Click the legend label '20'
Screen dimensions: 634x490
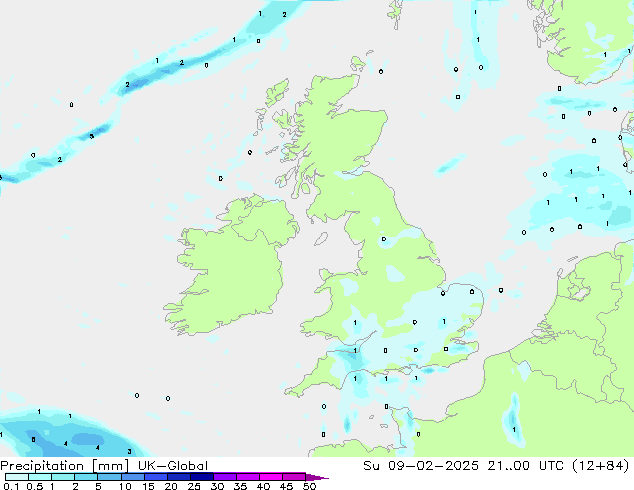[171, 486]
